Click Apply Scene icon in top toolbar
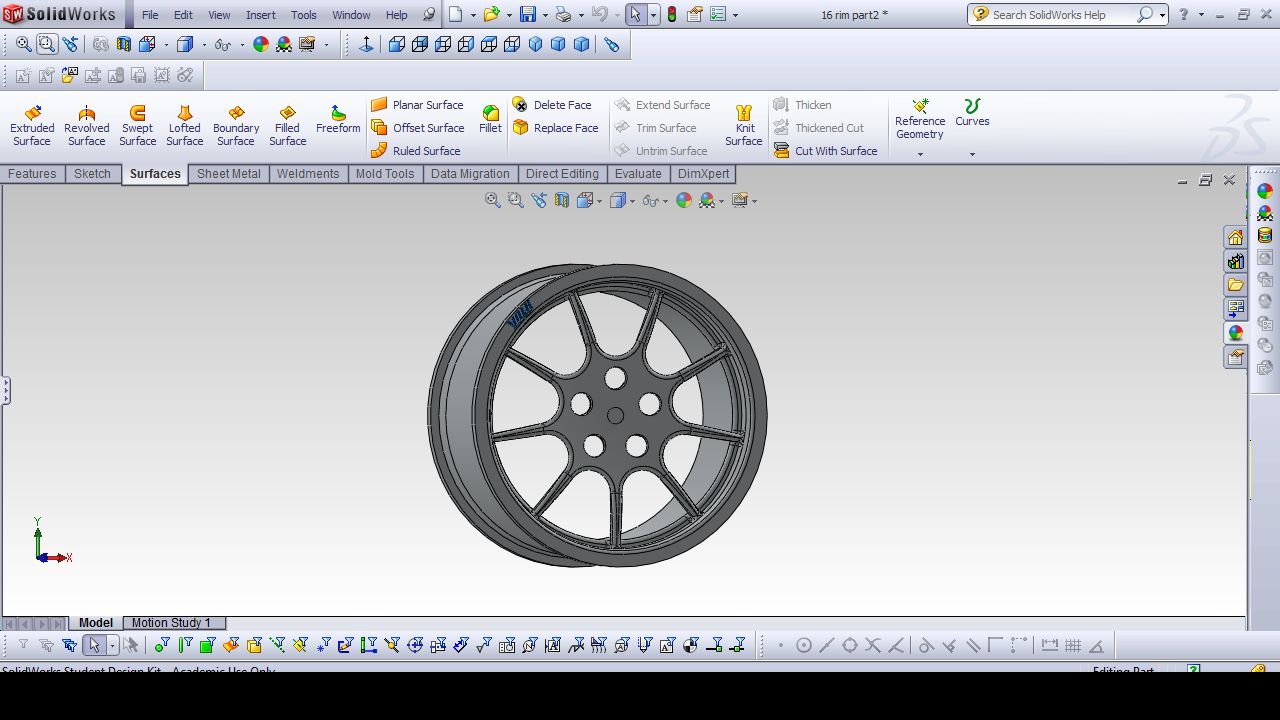Screen dimensions: 1280x720 [284, 44]
